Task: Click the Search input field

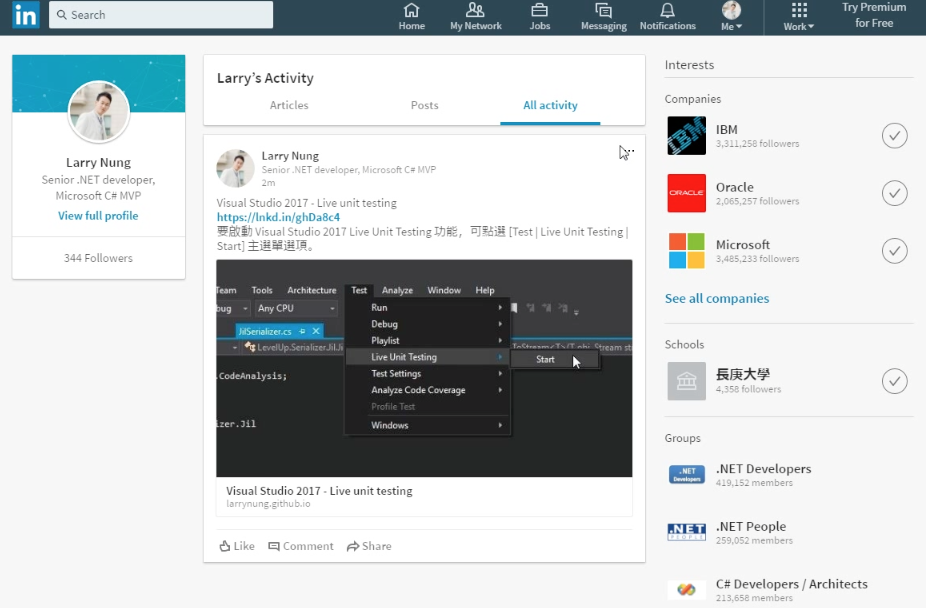Action: coord(161,15)
